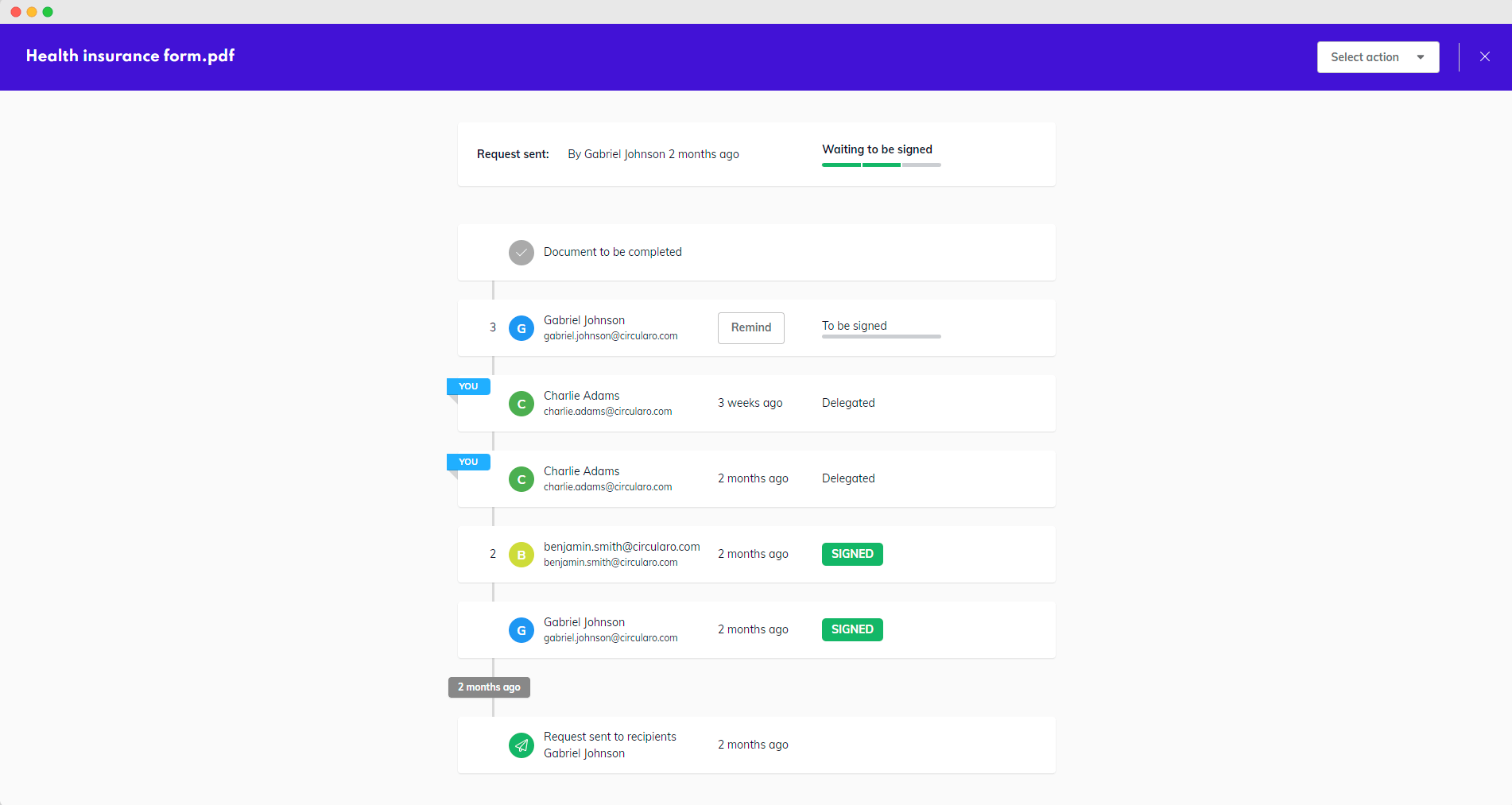1512x805 pixels.
Task: Click gabriel.johnson@circularo.com email in step 3
Action: point(611,336)
